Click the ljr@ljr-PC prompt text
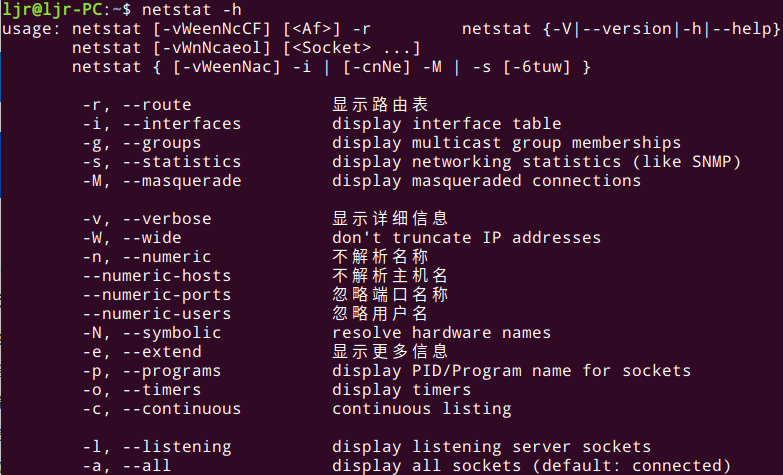The image size is (783, 475). click(x=52, y=9)
